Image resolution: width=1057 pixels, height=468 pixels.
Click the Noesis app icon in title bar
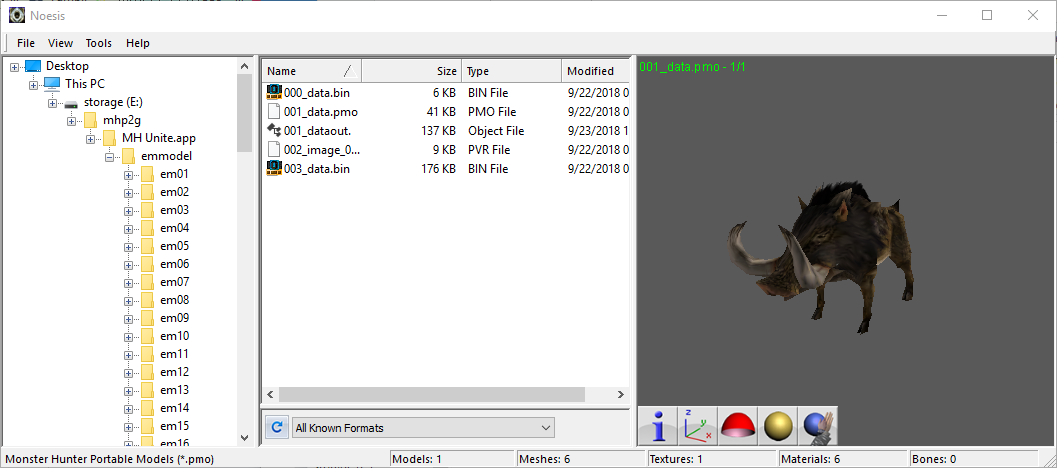tap(16, 15)
